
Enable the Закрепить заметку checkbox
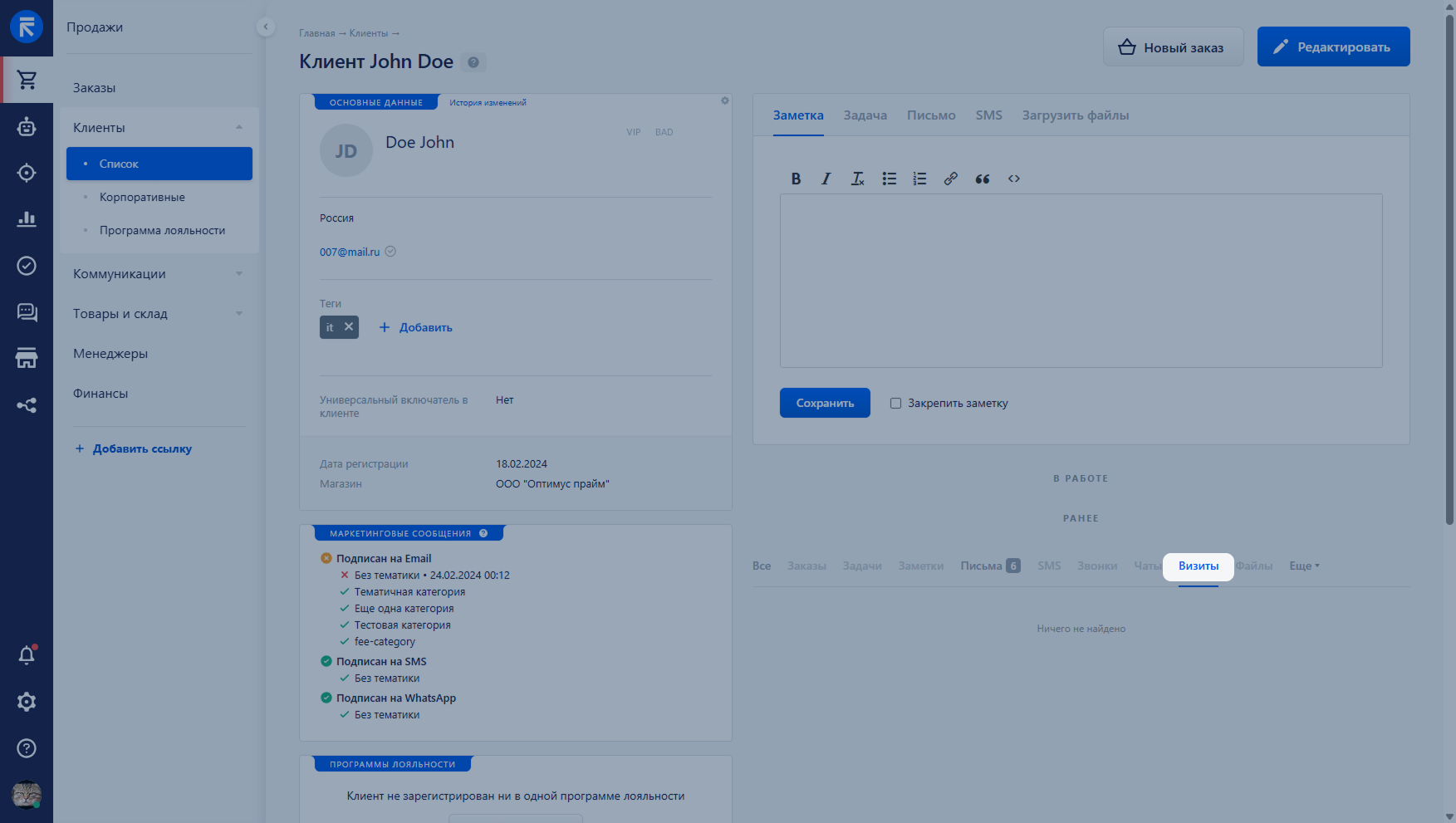[x=895, y=404]
